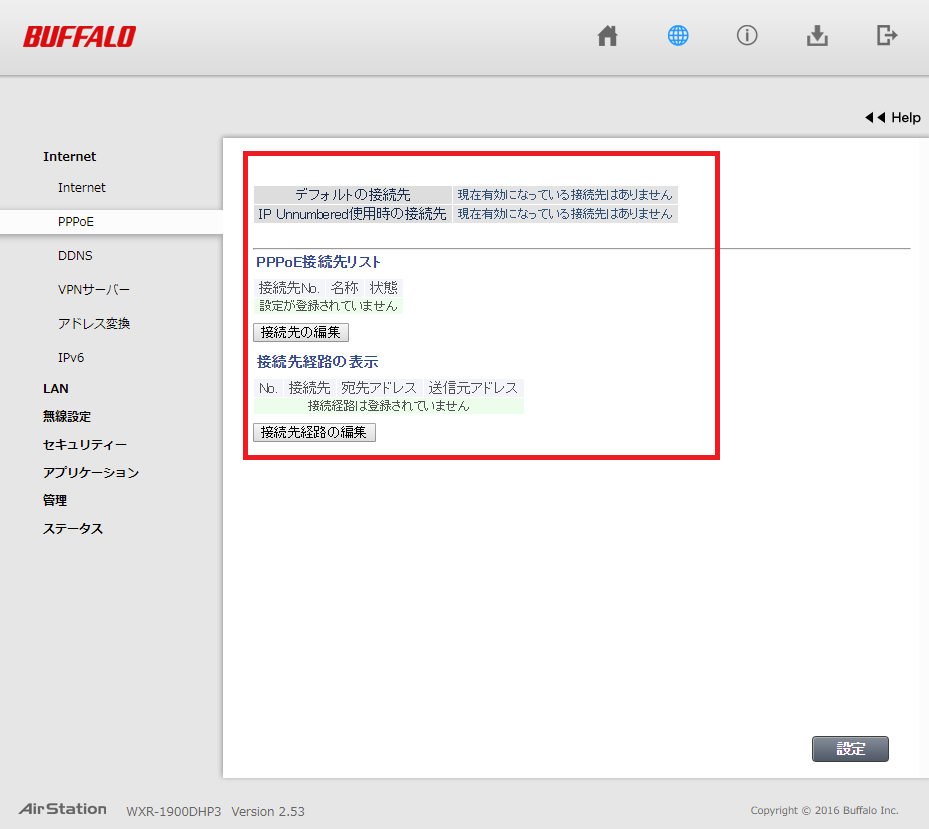Click the 接続先No. column header

click(x=289, y=288)
